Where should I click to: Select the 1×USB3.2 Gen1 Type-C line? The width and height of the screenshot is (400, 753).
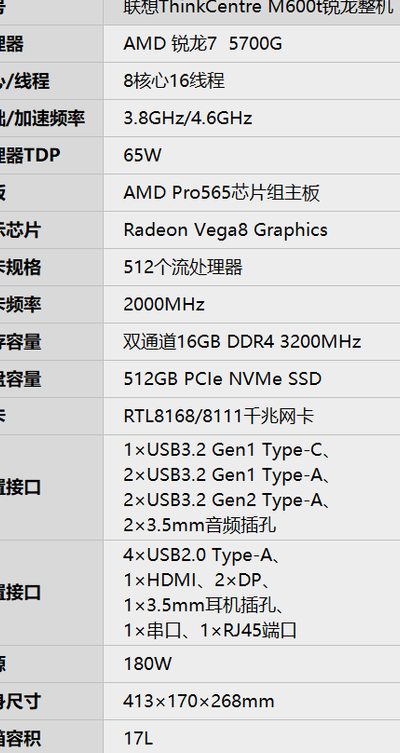pos(227,450)
